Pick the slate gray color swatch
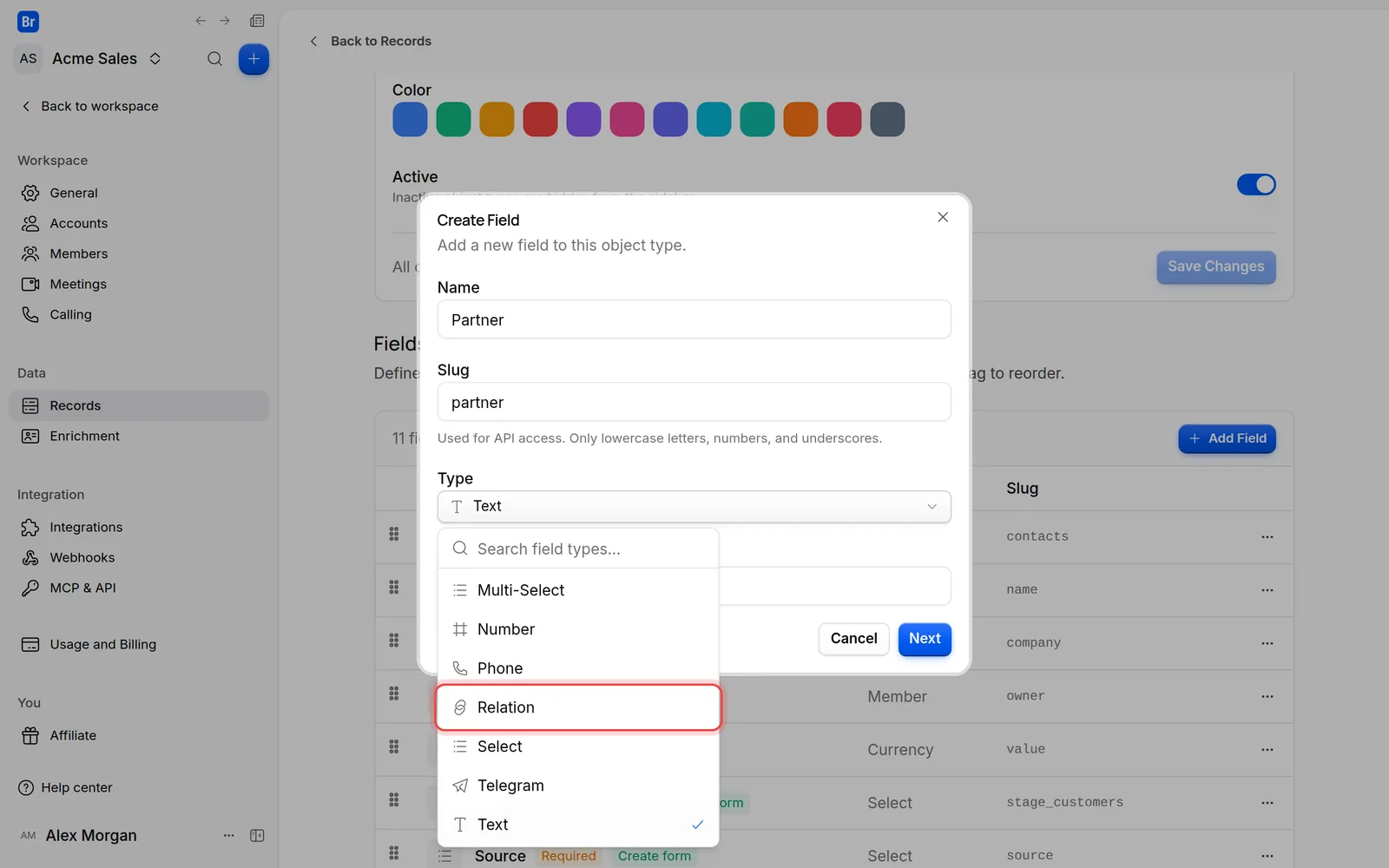The image size is (1389, 868). [x=887, y=120]
